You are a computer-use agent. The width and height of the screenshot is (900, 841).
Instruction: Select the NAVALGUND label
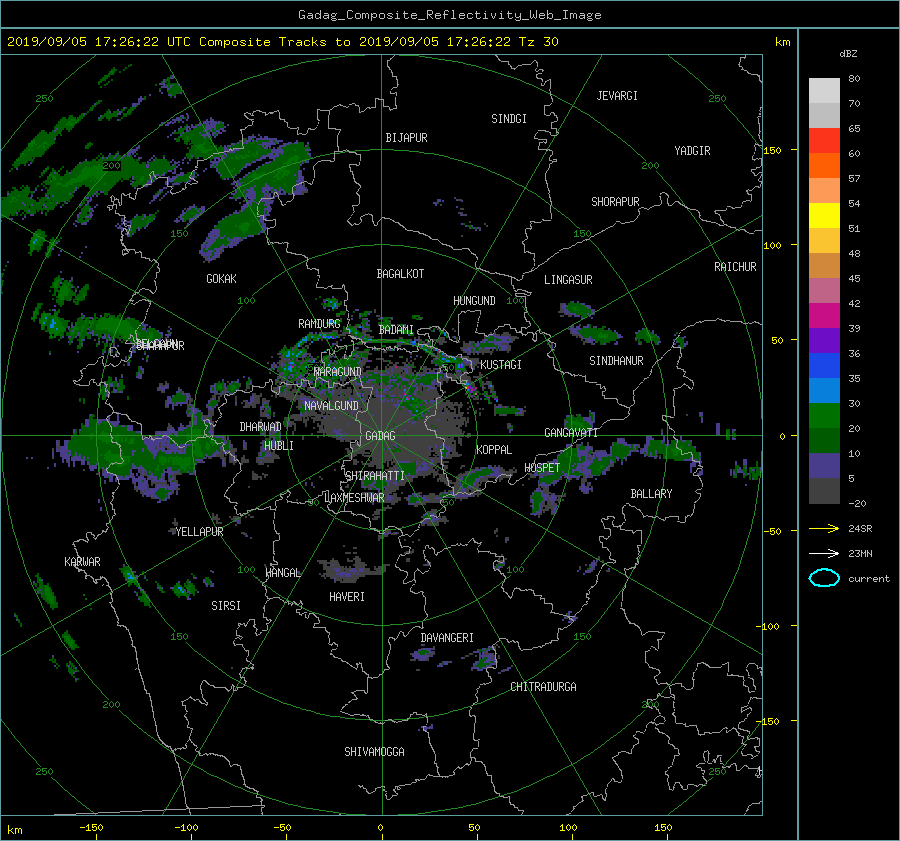coord(331,406)
